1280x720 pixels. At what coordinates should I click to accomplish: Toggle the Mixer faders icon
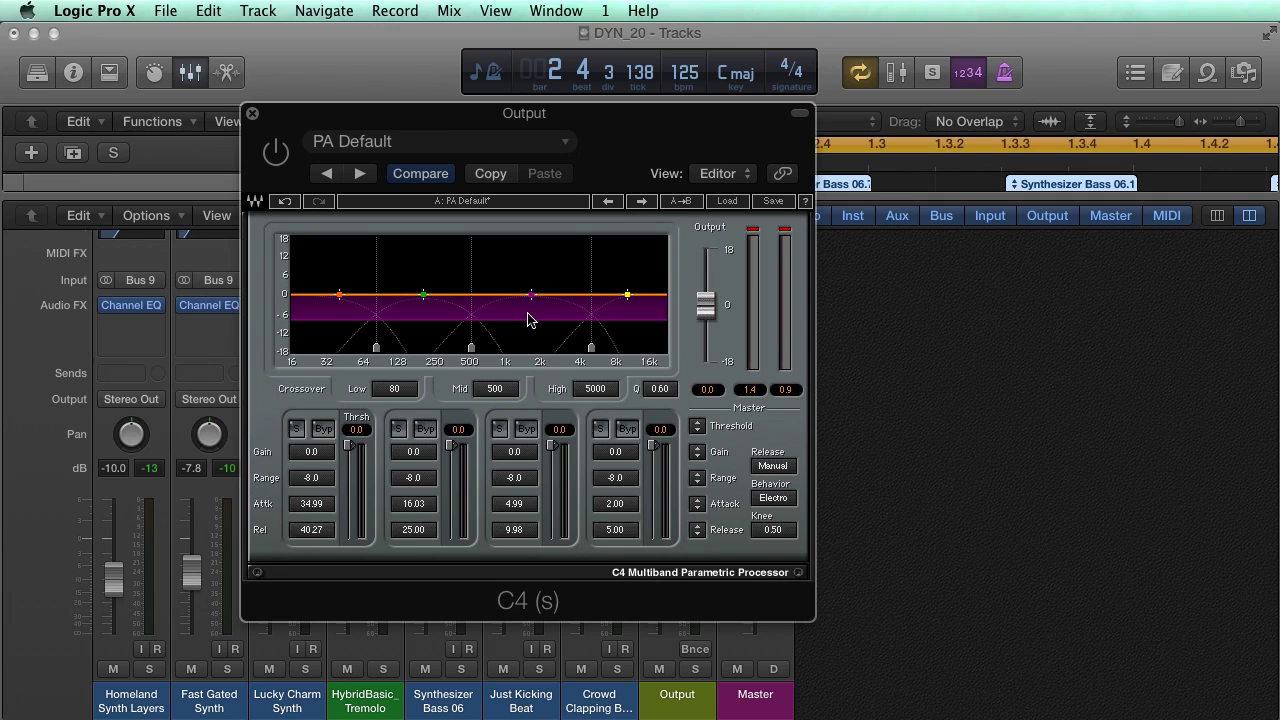(x=190, y=72)
